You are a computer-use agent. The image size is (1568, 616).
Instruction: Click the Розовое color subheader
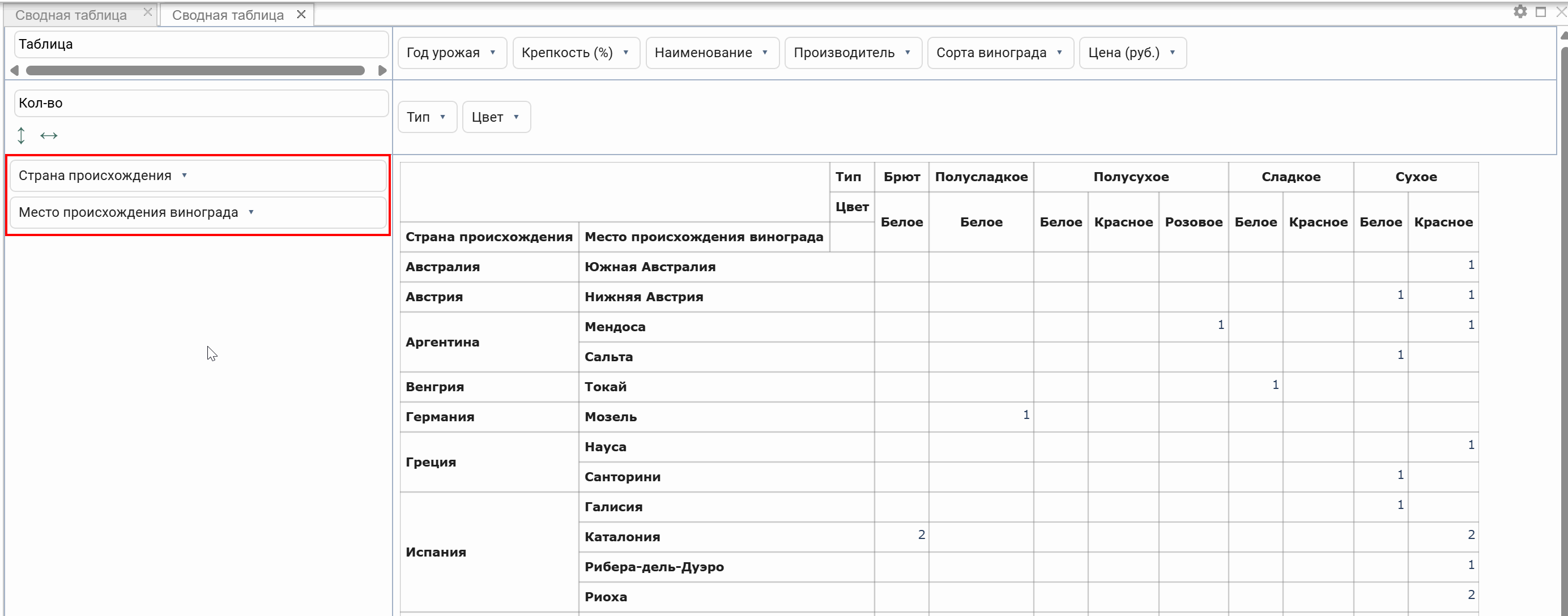pos(1194,222)
